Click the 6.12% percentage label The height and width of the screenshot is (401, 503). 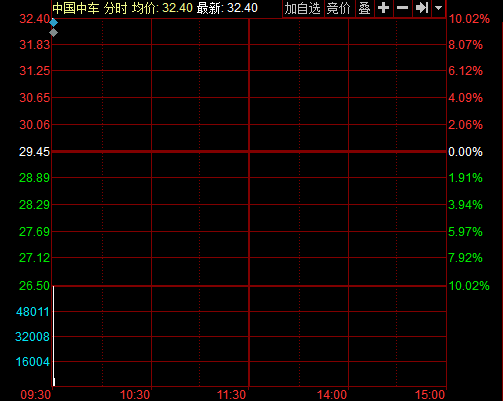pyautogui.click(x=466, y=71)
